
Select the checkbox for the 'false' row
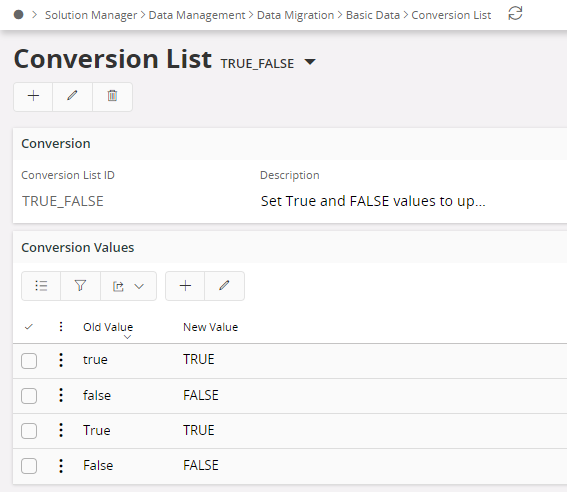tap(29, 396)
